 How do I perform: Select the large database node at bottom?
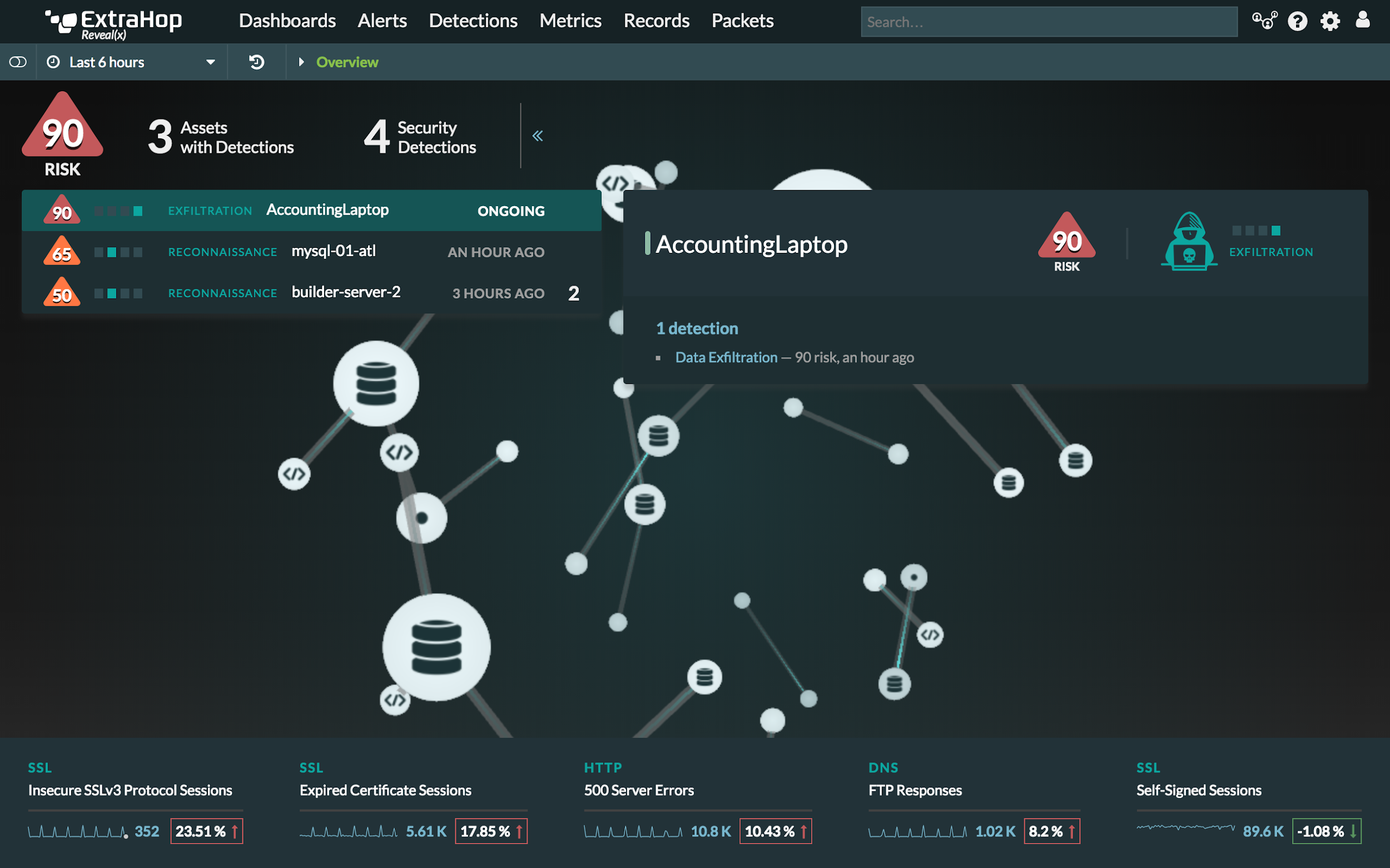click(x=436, y=647)
